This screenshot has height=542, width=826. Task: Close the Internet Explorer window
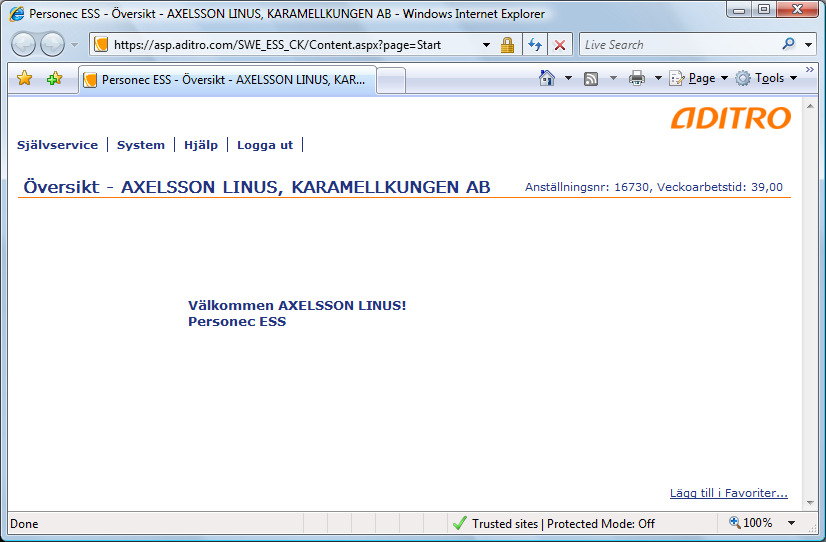coord(798,9)
